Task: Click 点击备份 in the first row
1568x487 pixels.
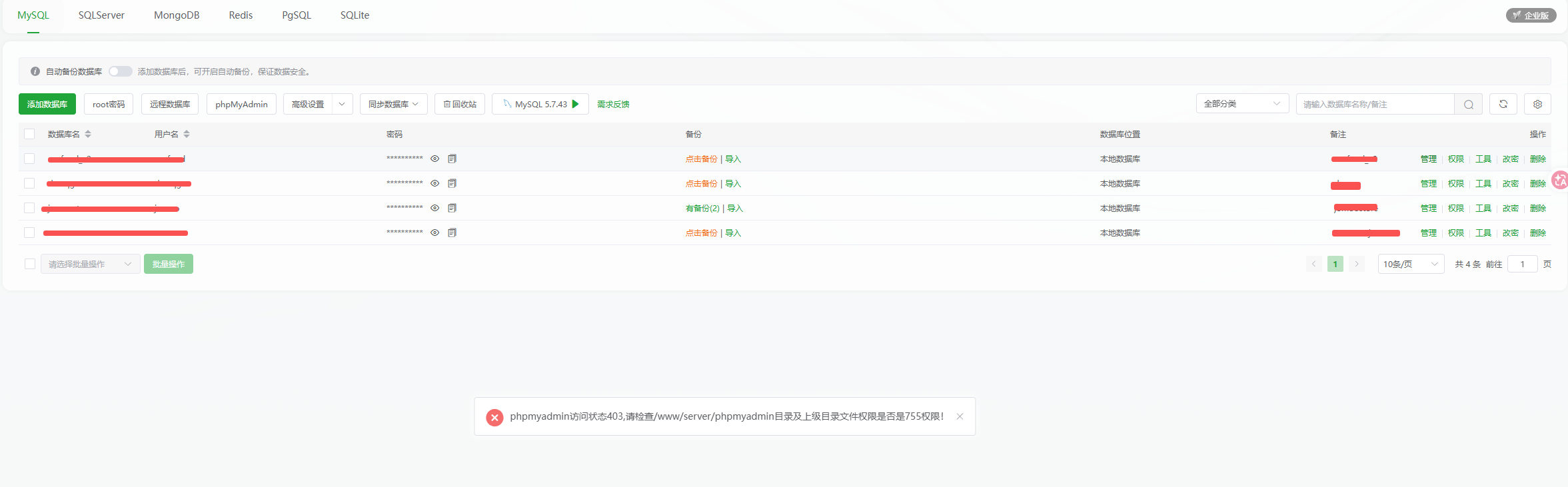Action: (x=702, y=159)
